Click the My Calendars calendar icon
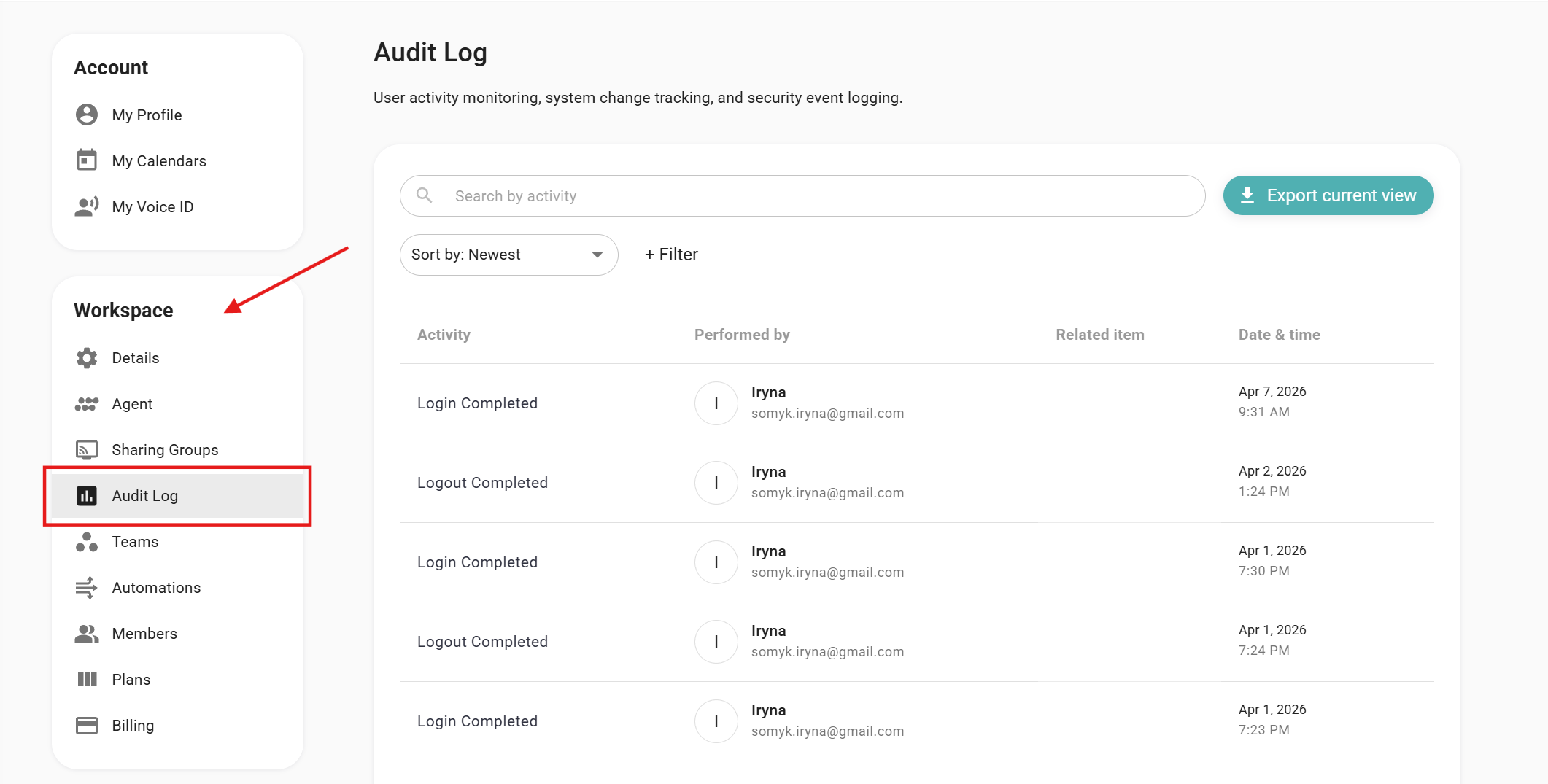 pyautogui.click(x=87, y=160)
